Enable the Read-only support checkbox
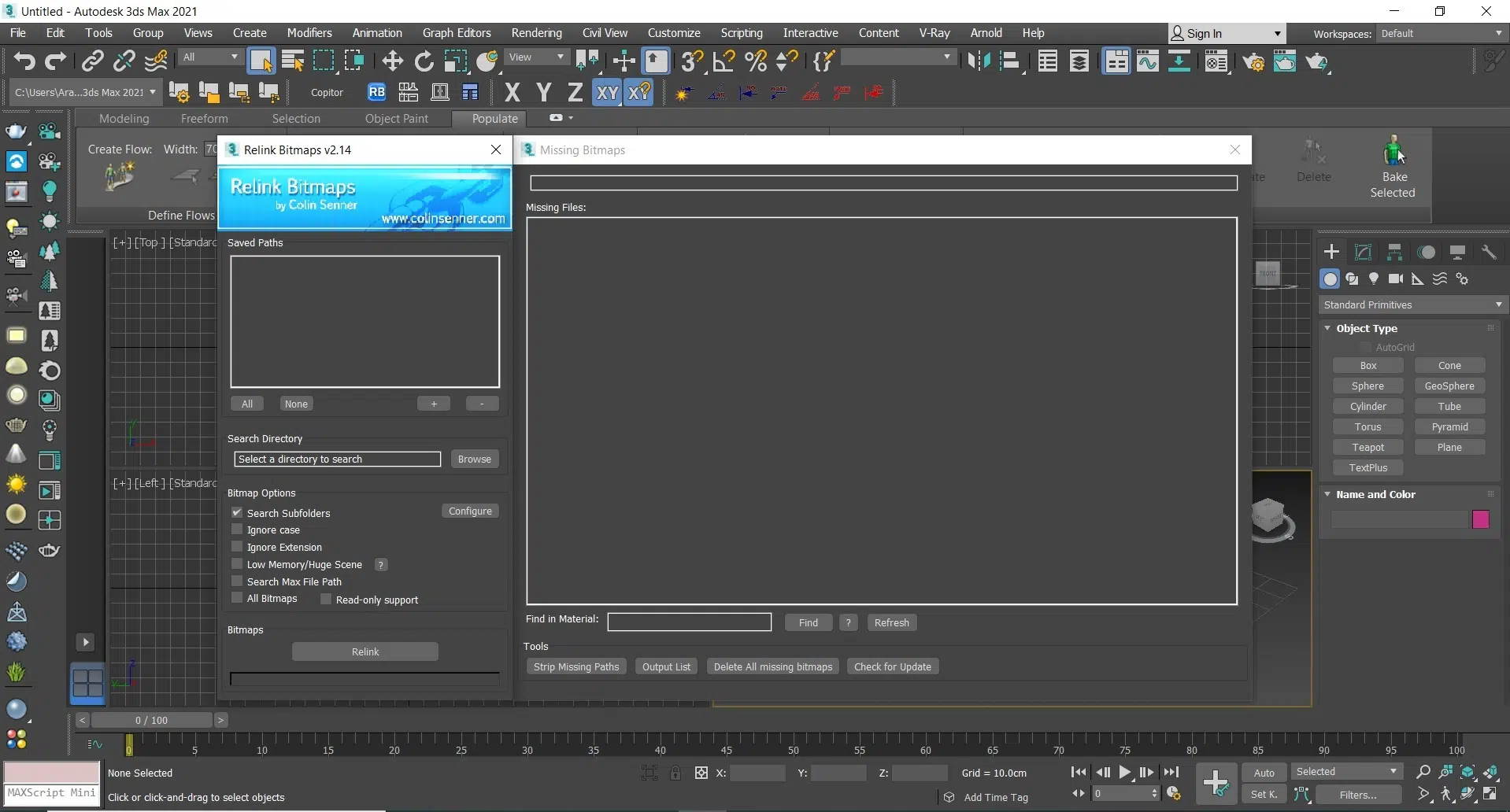Screen dimensions: 1510x812 [x=326, y=600]
